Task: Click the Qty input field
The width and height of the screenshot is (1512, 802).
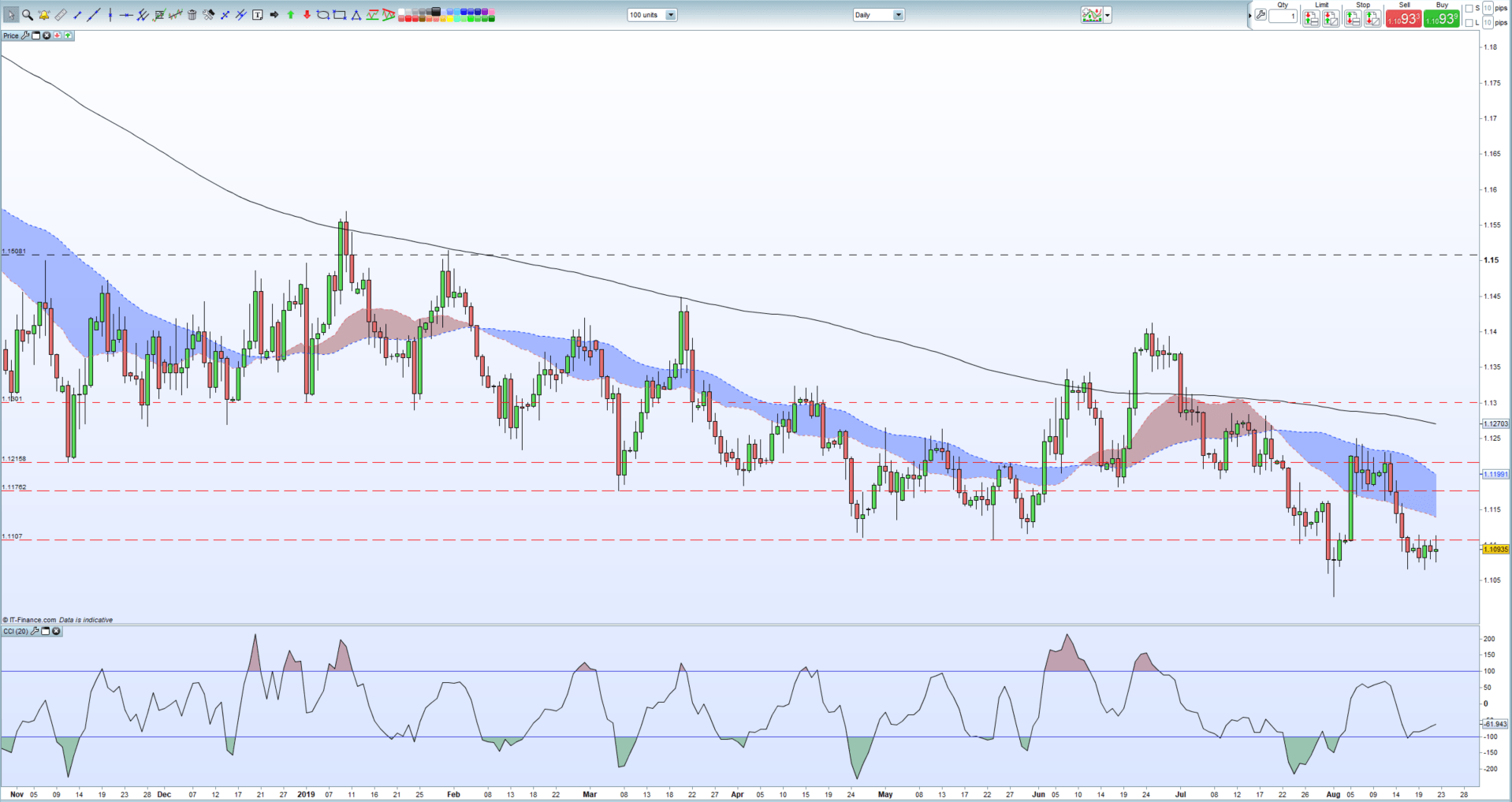Action: coord(1283,16)
